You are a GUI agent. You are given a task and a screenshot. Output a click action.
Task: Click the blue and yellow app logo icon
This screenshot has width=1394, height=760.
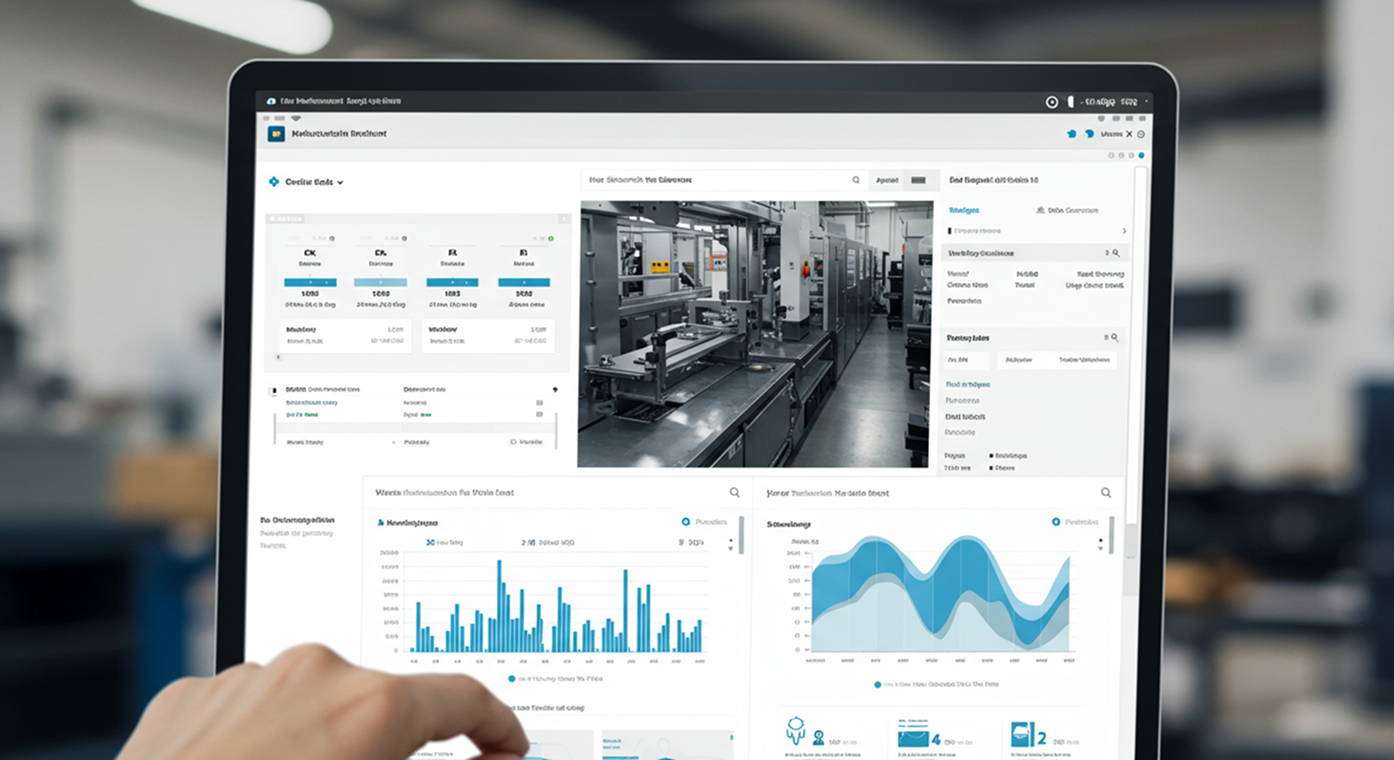pyautogui.click(x=277, y=133)
